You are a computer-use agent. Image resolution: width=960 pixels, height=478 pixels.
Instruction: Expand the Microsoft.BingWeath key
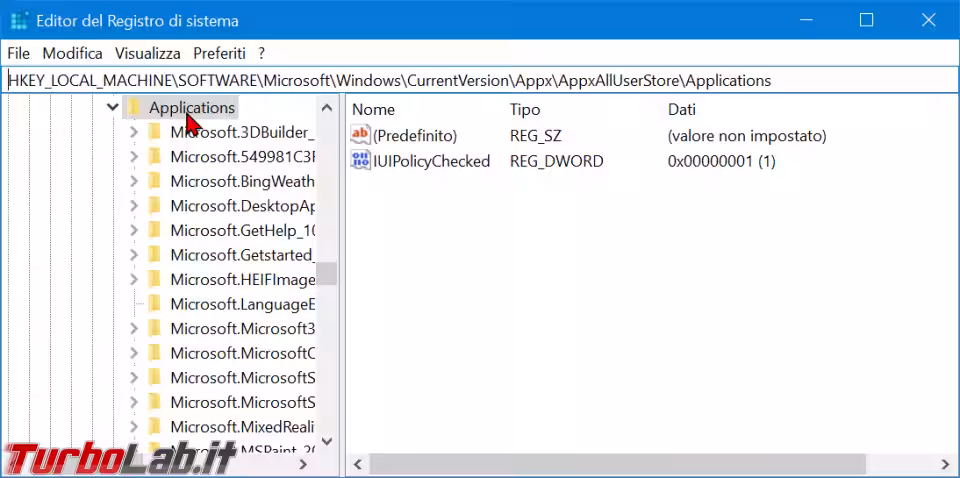pos(134,181)
